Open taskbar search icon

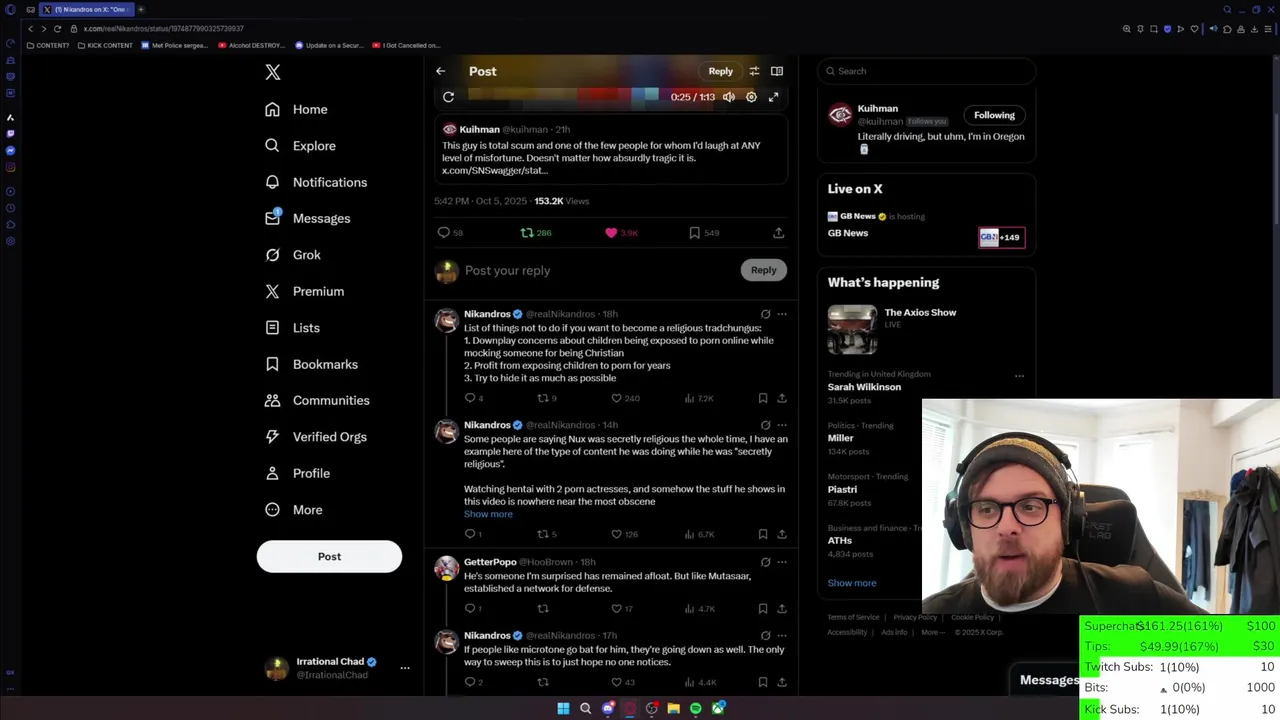point(585,709)
